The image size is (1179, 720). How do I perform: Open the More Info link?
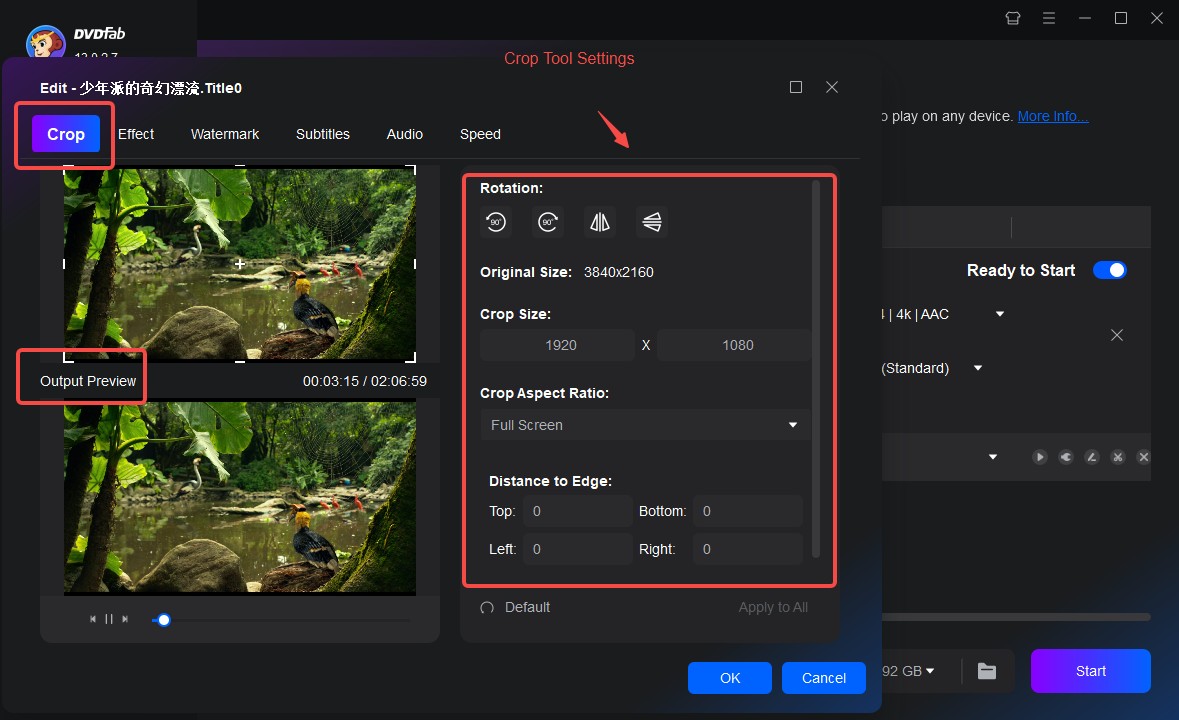[x=1051, y=115]
